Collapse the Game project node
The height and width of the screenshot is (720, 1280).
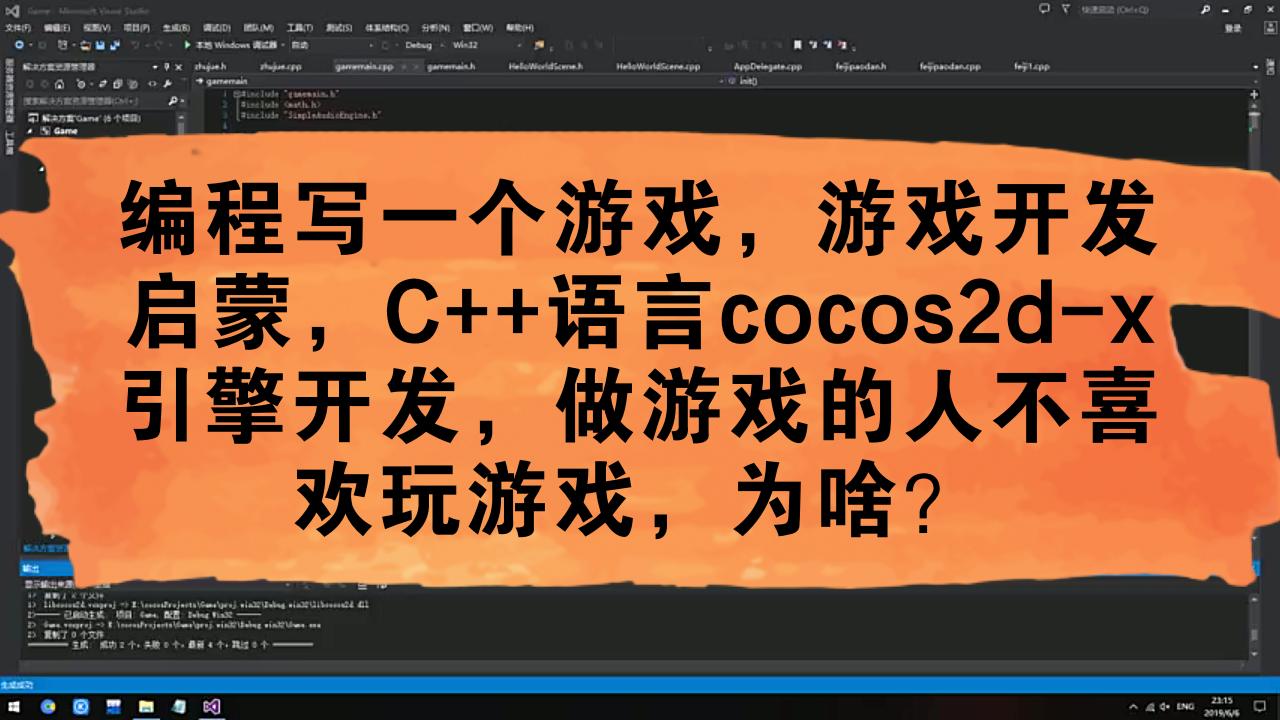click(31, 130)
